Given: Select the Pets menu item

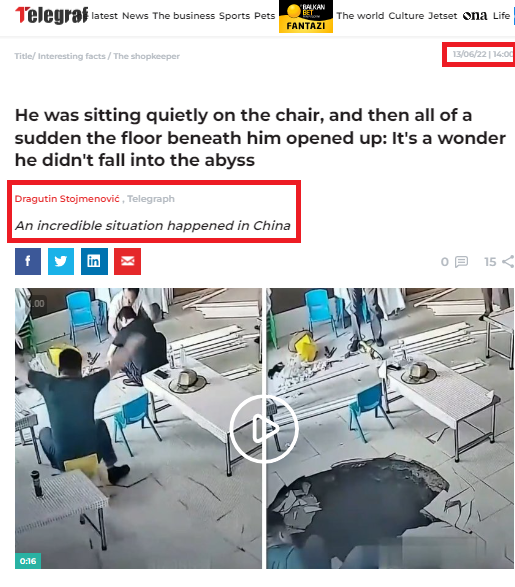Looking at the screenshot, I should [x=265, y=16].
